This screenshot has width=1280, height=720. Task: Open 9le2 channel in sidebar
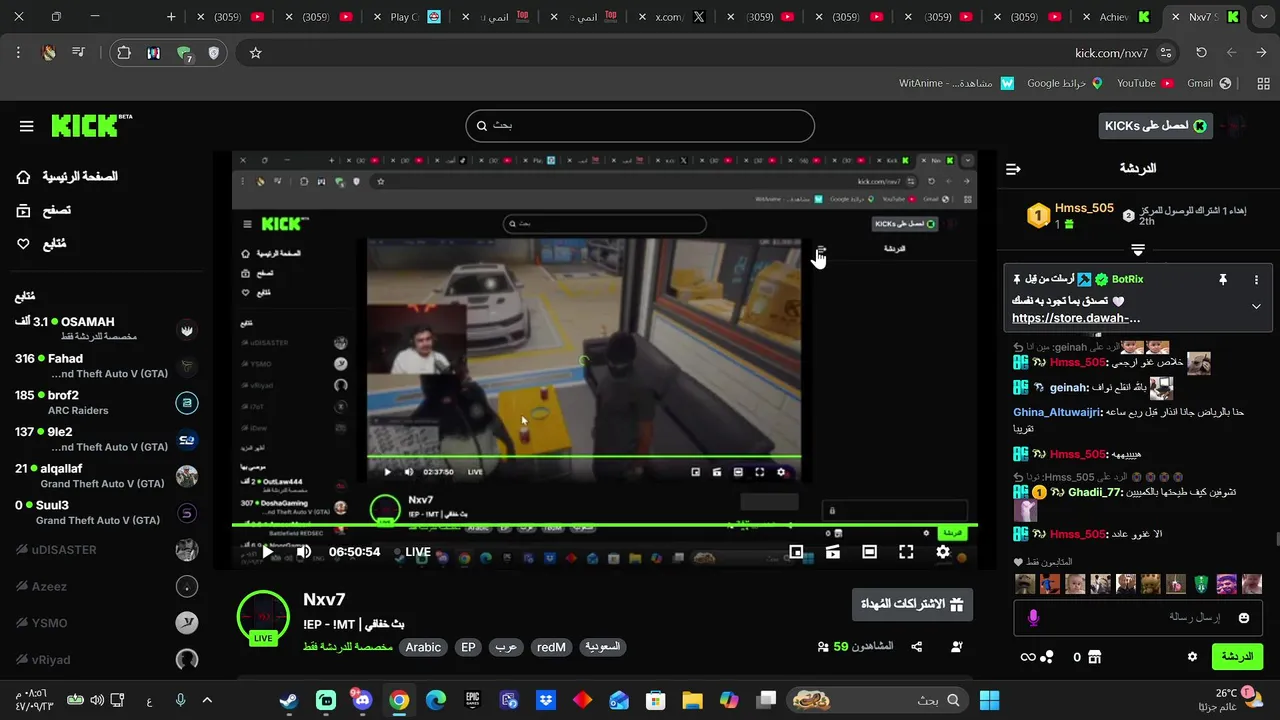pos(105,439)
